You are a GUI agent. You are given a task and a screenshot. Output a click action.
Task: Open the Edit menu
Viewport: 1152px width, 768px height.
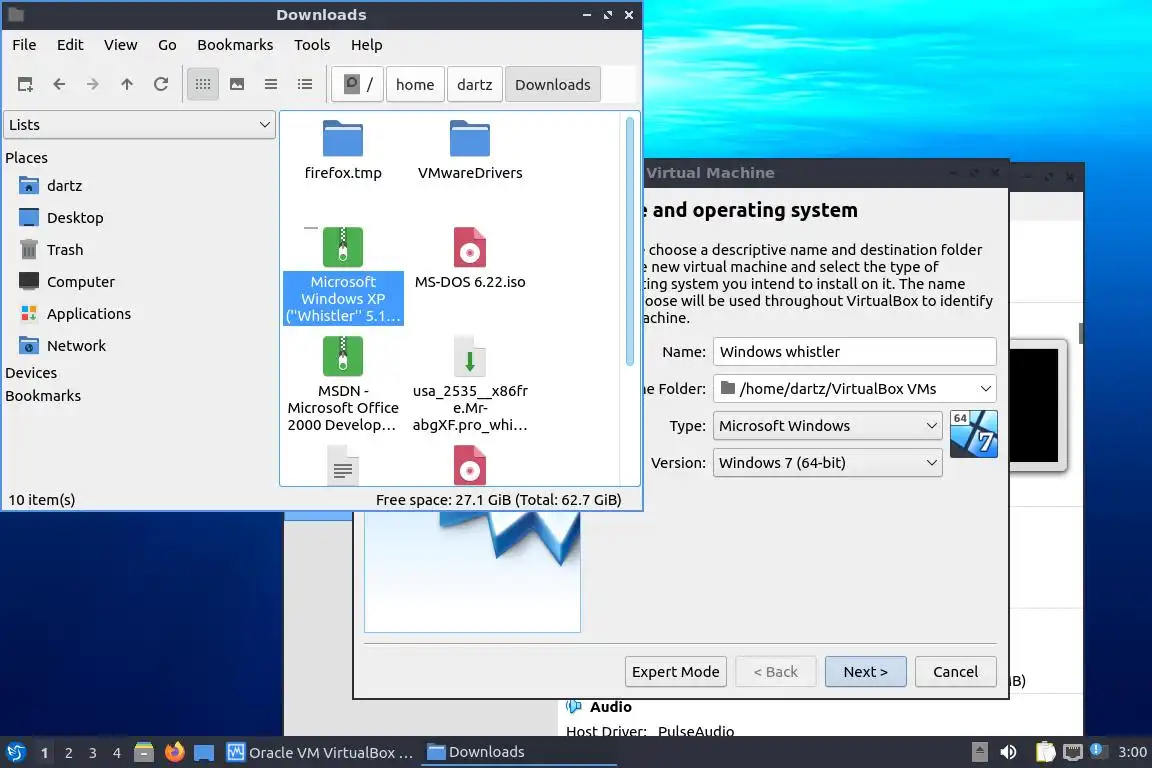tap(70, 45)
